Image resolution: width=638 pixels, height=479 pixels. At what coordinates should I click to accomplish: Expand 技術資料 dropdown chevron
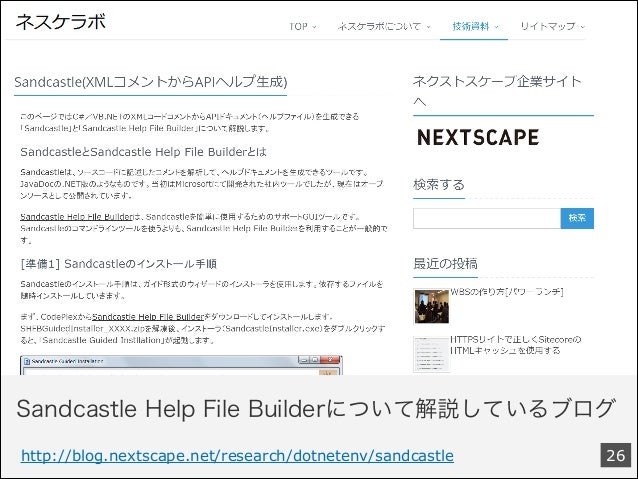[x=496, y=27]
